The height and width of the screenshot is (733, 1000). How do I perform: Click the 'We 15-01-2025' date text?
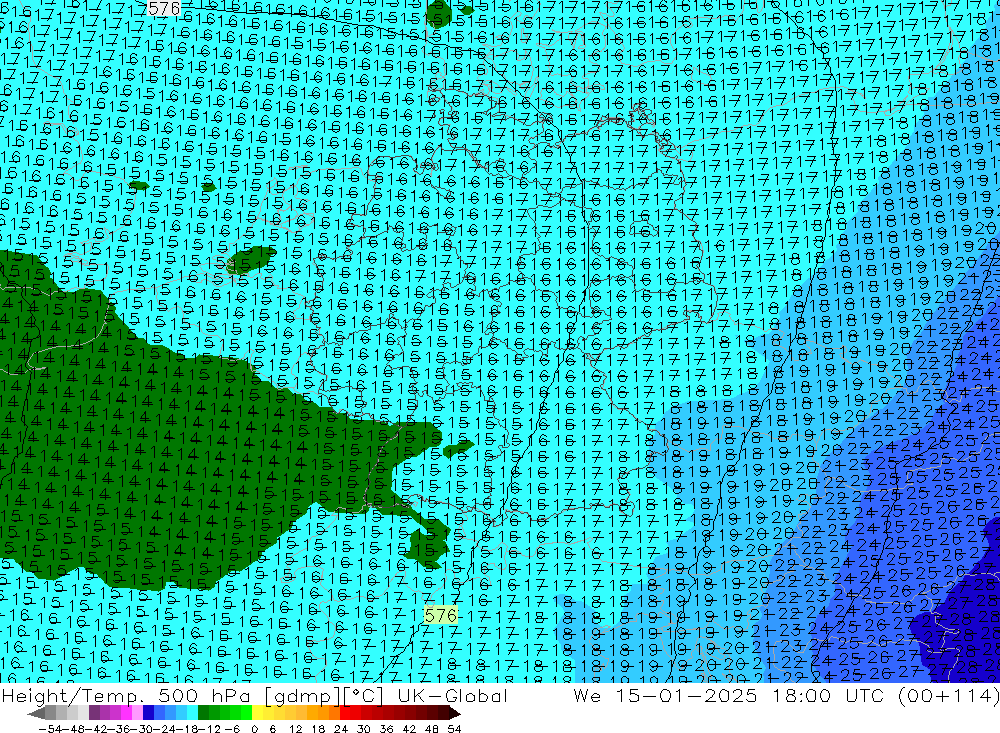tap(665, 695)
